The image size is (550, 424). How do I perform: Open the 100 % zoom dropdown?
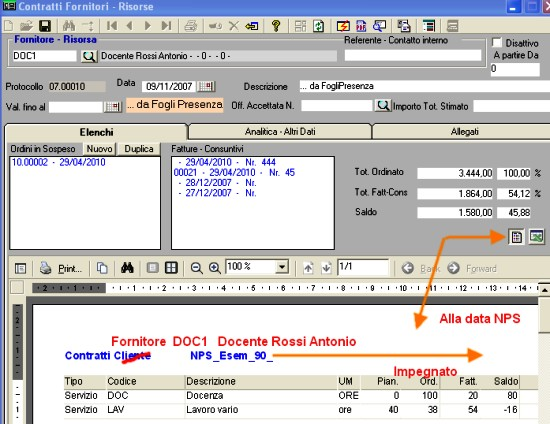[281, 267]
